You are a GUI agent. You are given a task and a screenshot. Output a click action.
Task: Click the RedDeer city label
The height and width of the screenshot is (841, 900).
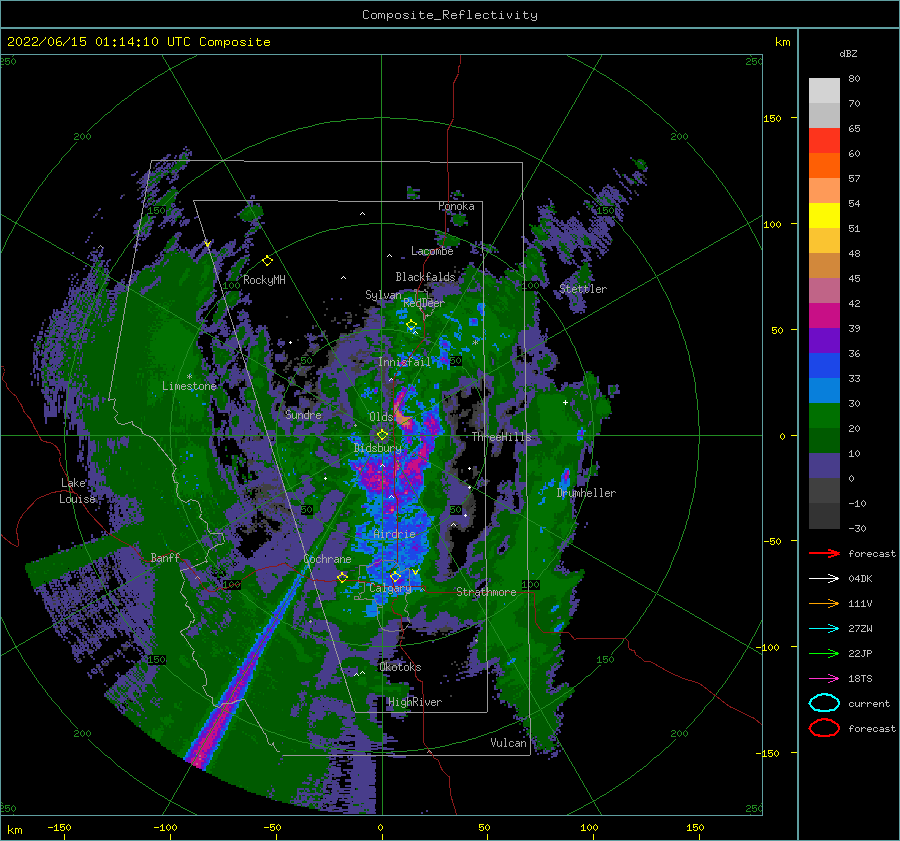click(x=424, y=303)
